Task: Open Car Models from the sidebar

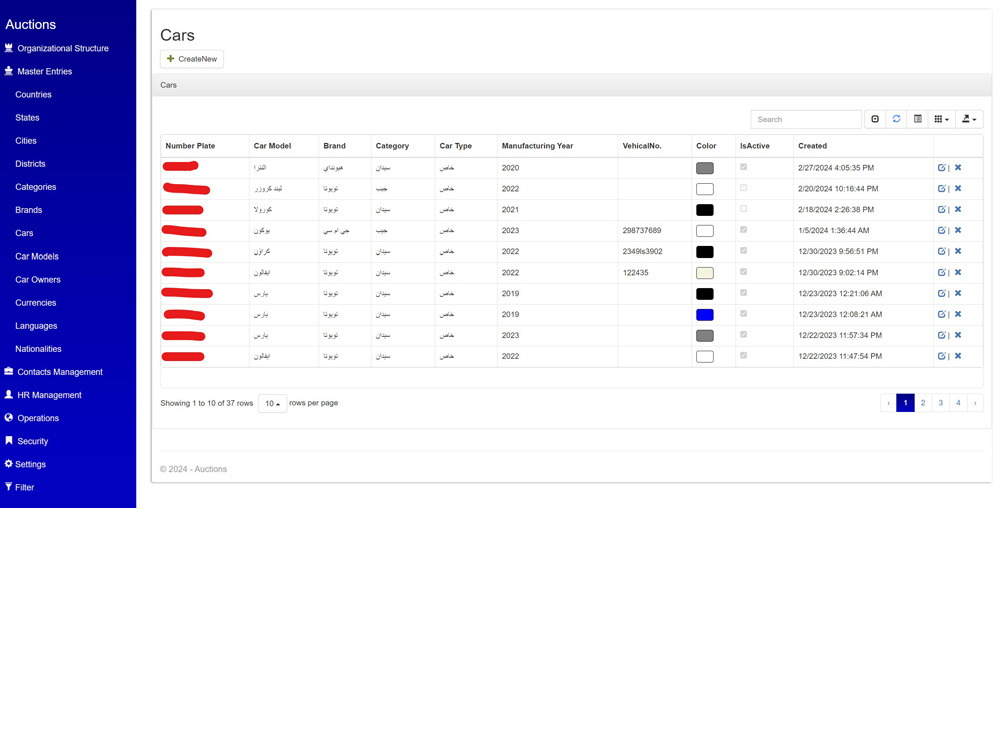Action: click(37, 256)
